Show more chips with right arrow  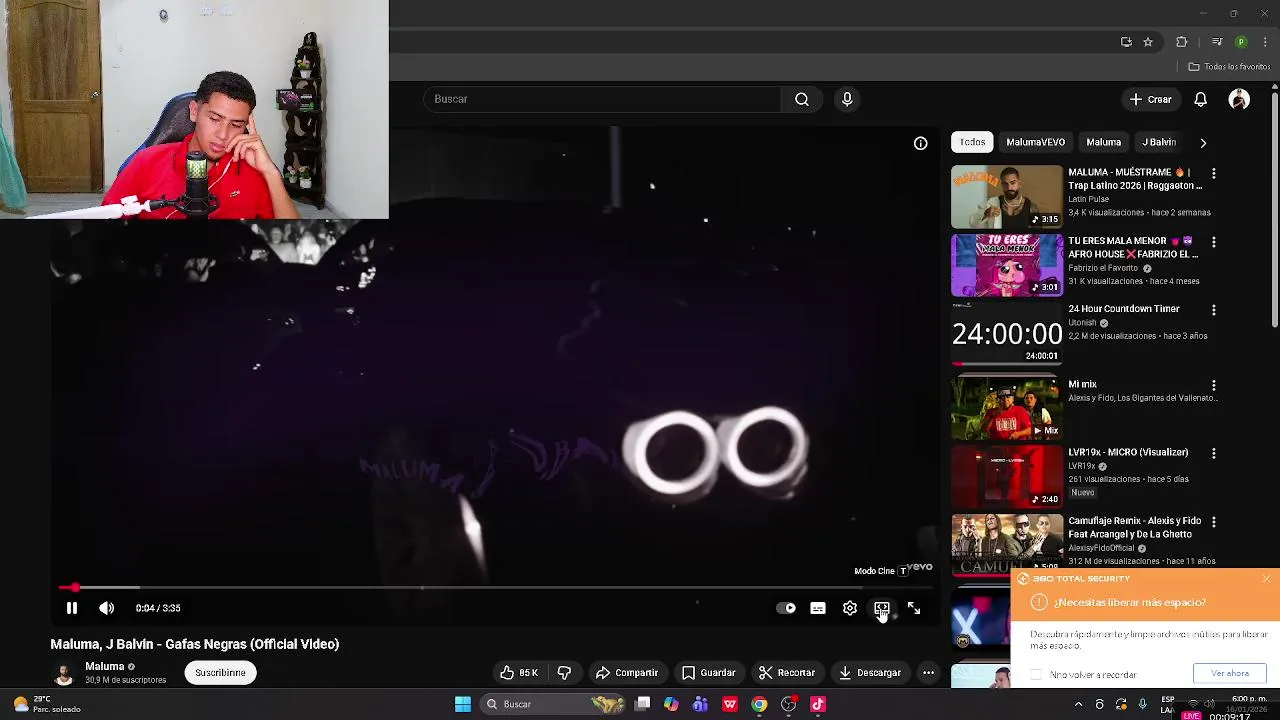(1203, 143)
